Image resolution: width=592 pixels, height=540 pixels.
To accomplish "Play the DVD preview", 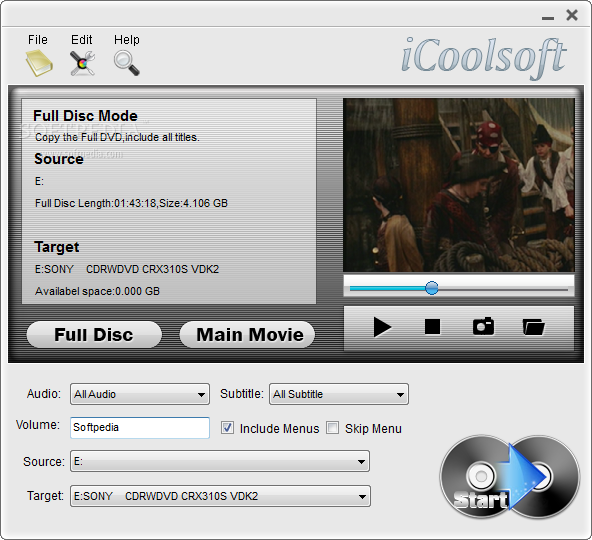I will pyautogui.click(x=382, y=327).
